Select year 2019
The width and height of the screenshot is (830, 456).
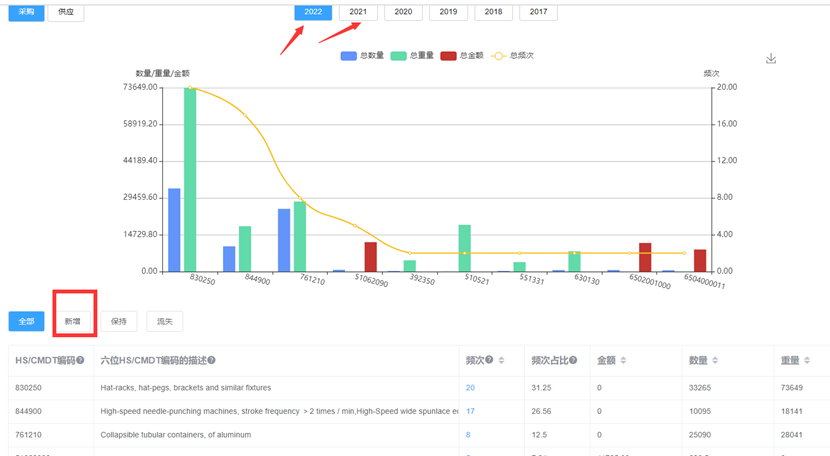448,12
